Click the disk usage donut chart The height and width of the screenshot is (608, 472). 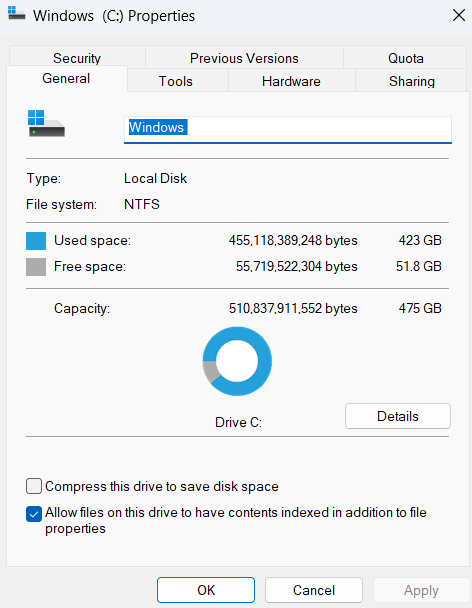click(x=237, y=361)
